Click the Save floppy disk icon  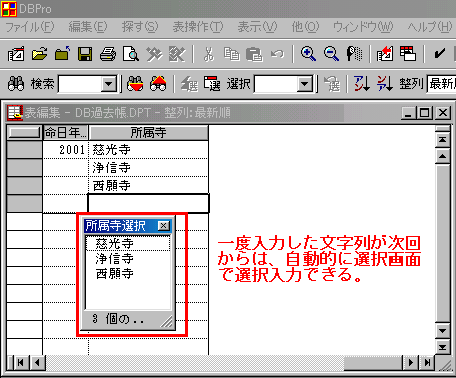click(85, 54)
